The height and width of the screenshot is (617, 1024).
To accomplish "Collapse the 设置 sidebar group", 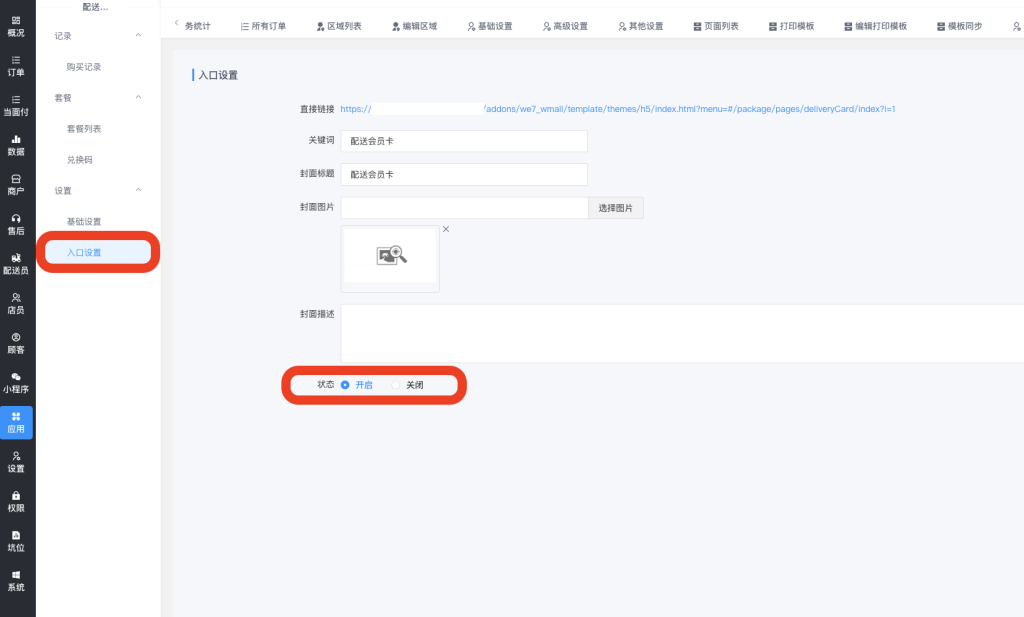I will [x=138, y=190].
